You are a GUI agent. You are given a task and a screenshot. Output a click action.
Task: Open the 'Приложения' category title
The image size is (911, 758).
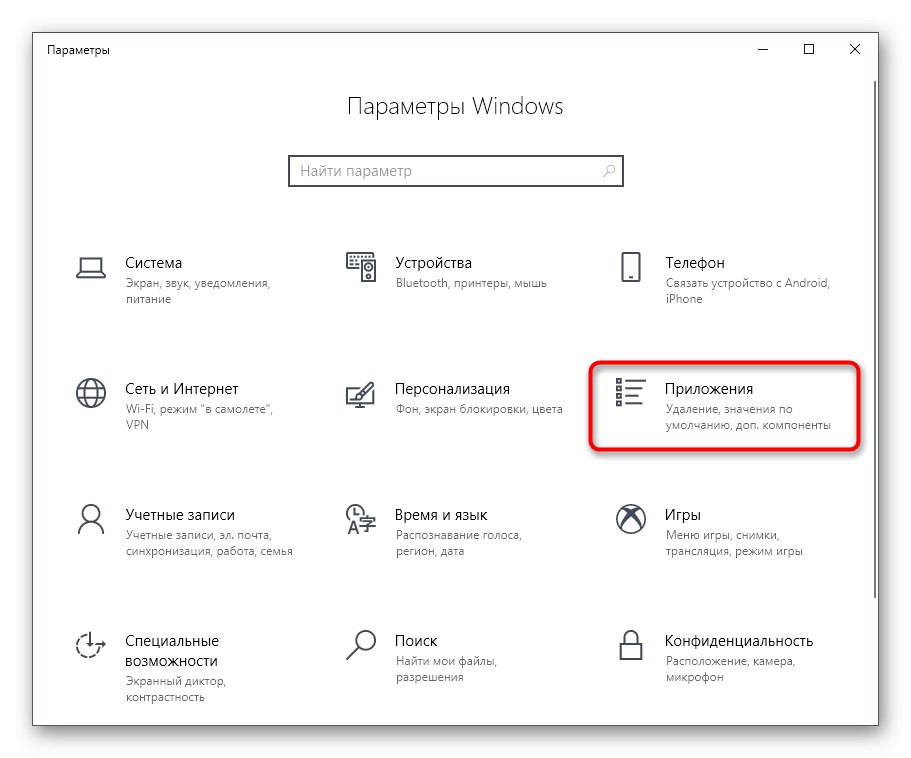pyautogui.click(x=709, y=389)
